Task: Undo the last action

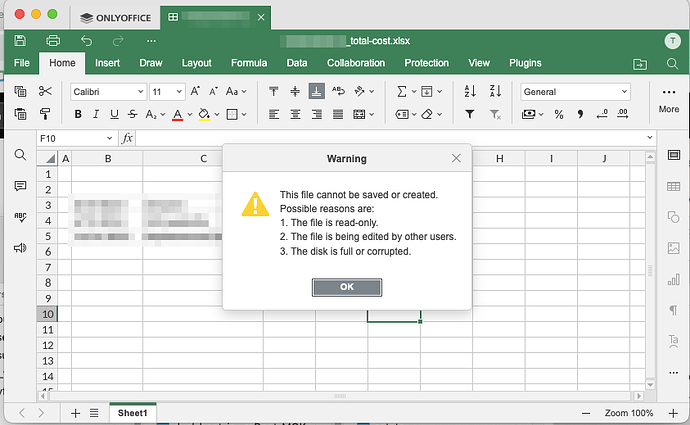Action: [x=86, y=41]
